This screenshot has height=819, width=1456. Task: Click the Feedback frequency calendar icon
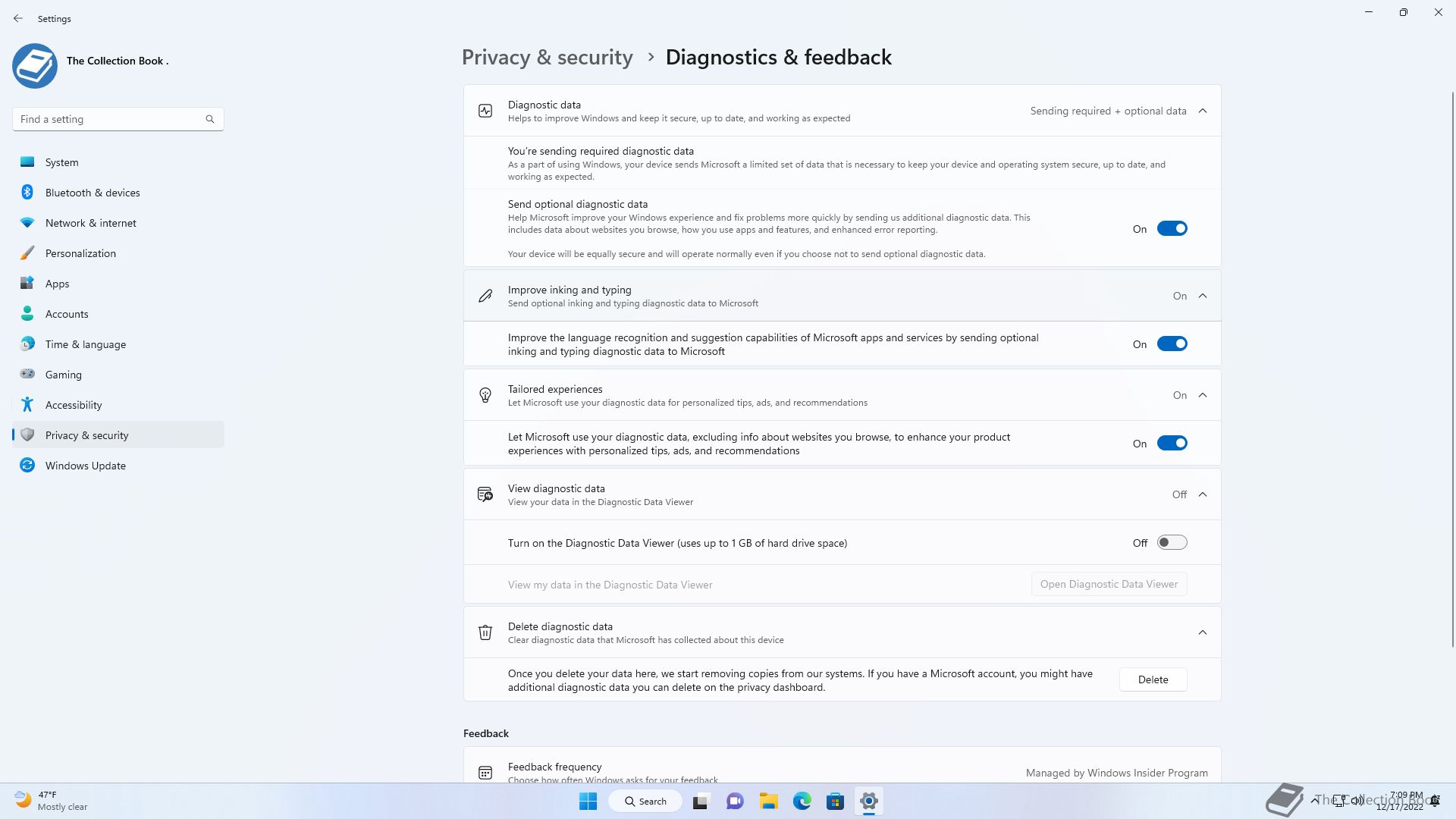[x=485, y=773]
